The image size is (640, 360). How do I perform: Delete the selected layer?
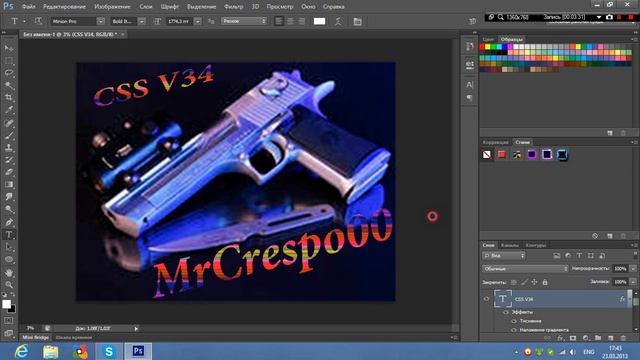coord(623,338)
